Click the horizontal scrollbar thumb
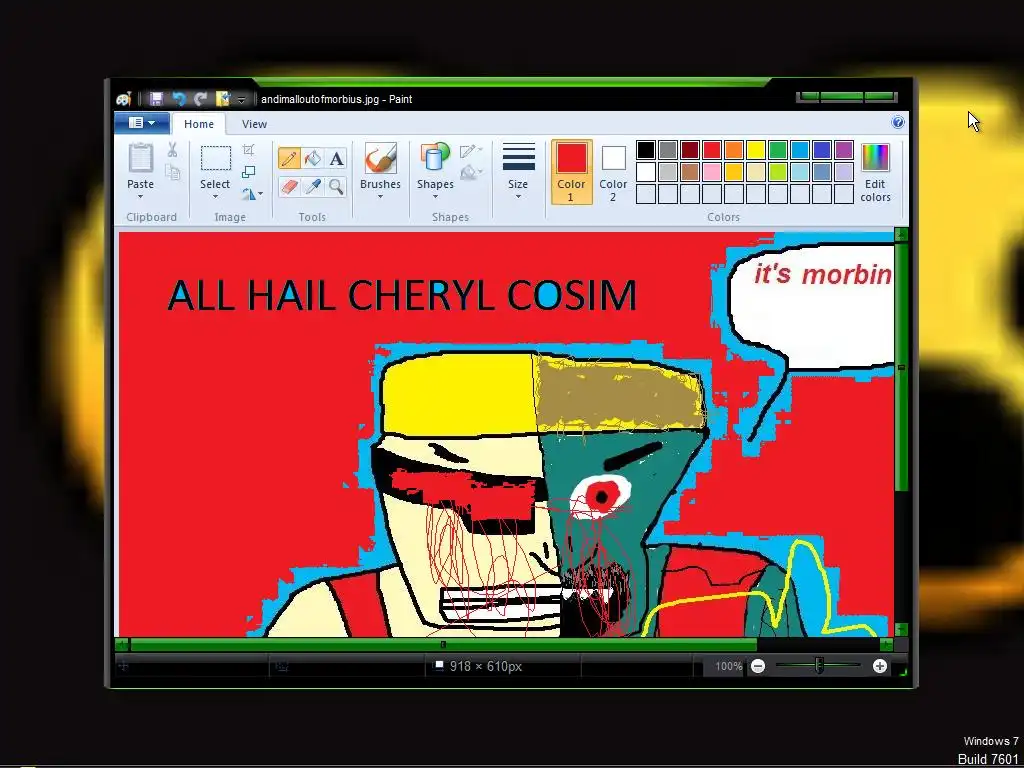This screenshot has width=1024, height=768. [443, 645]
